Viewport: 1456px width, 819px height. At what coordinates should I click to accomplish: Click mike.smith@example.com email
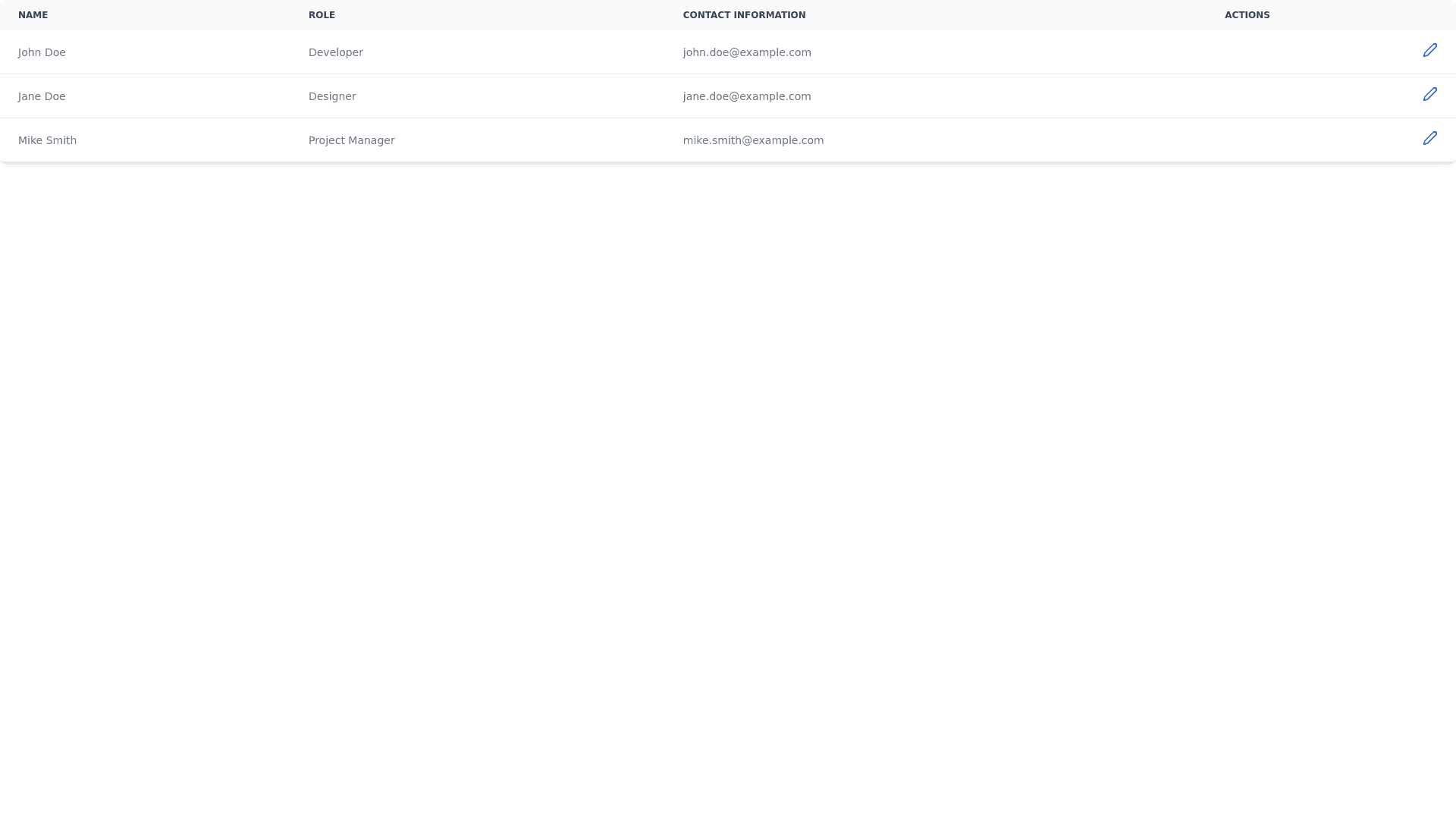tap(752, 140)
